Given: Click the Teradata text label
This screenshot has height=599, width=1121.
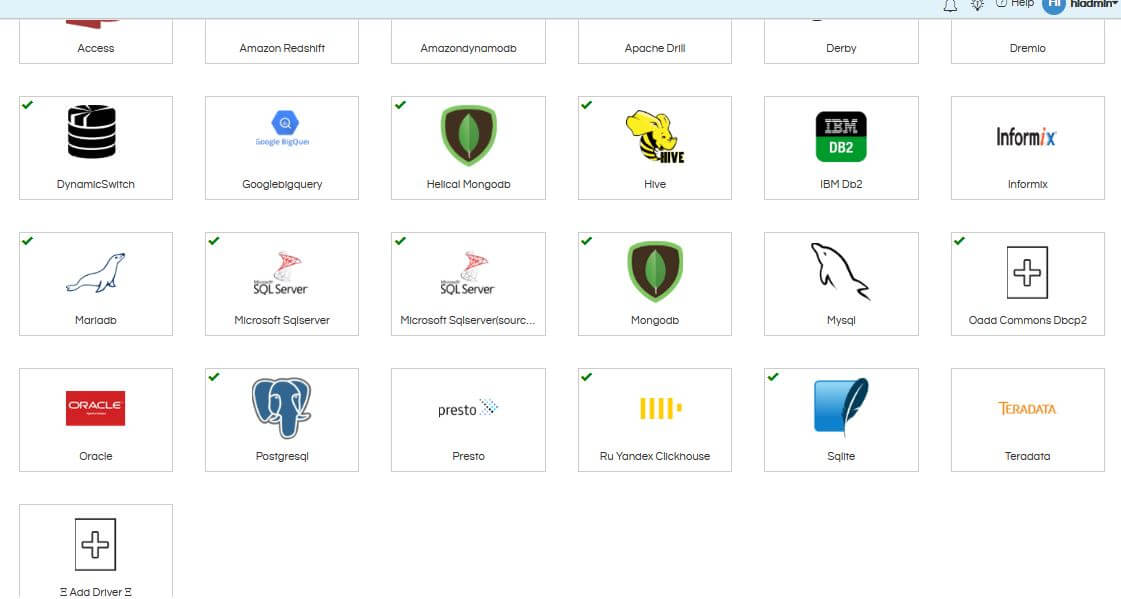Looking at the screenshot, I should click(1027, 456).
